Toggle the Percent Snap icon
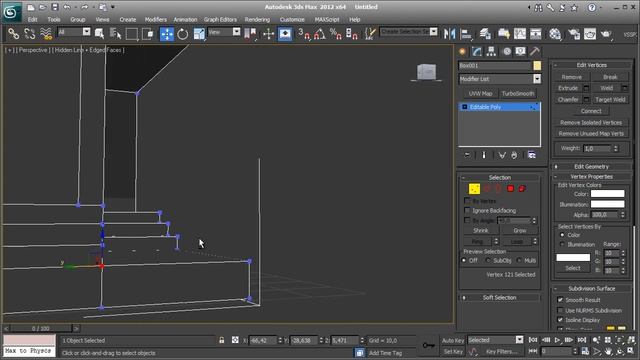This screenshot has width=640, height=360. [x=336, y=33]
